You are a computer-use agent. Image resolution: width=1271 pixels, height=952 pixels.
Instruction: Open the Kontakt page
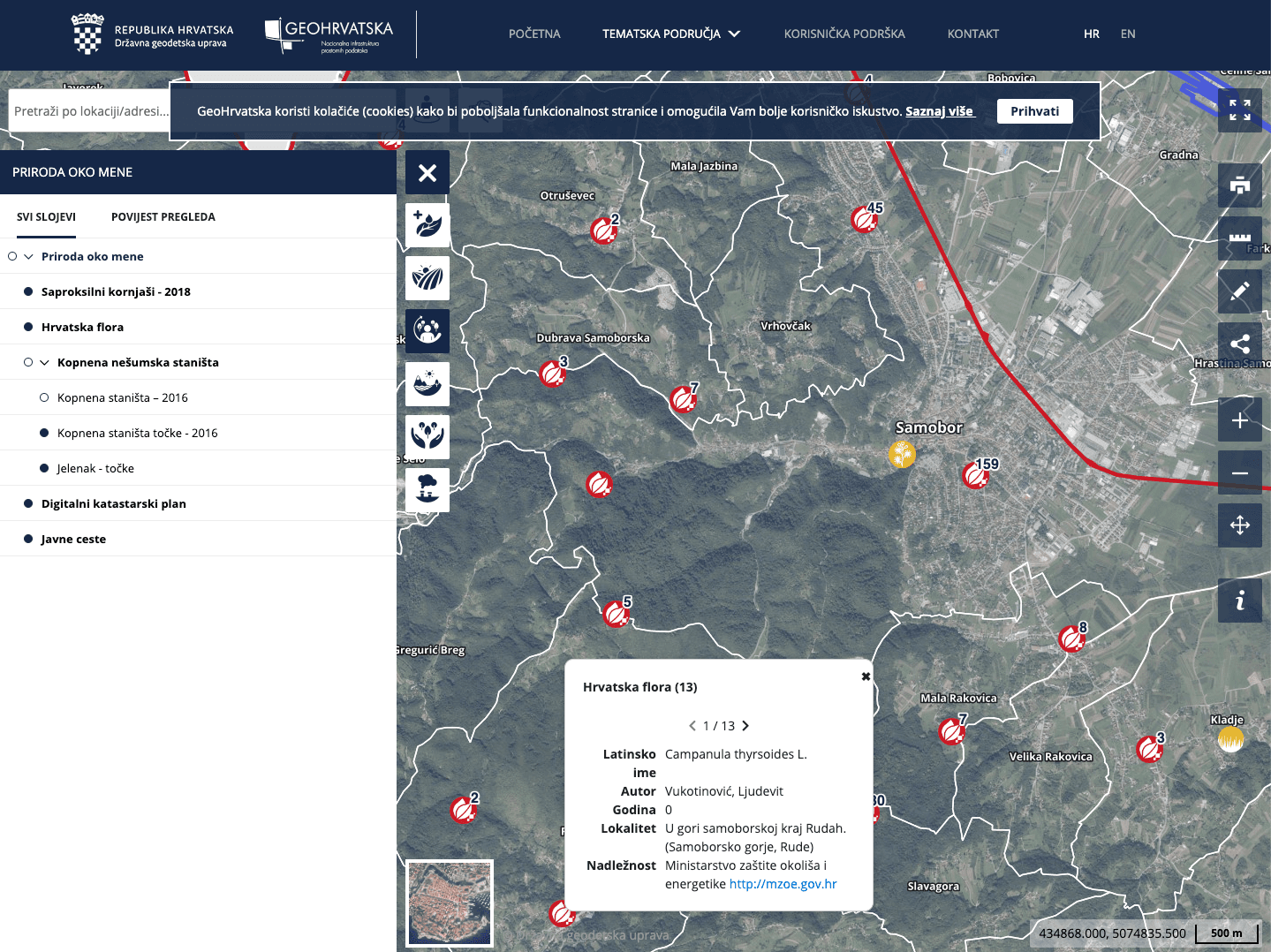pos(973,34)
